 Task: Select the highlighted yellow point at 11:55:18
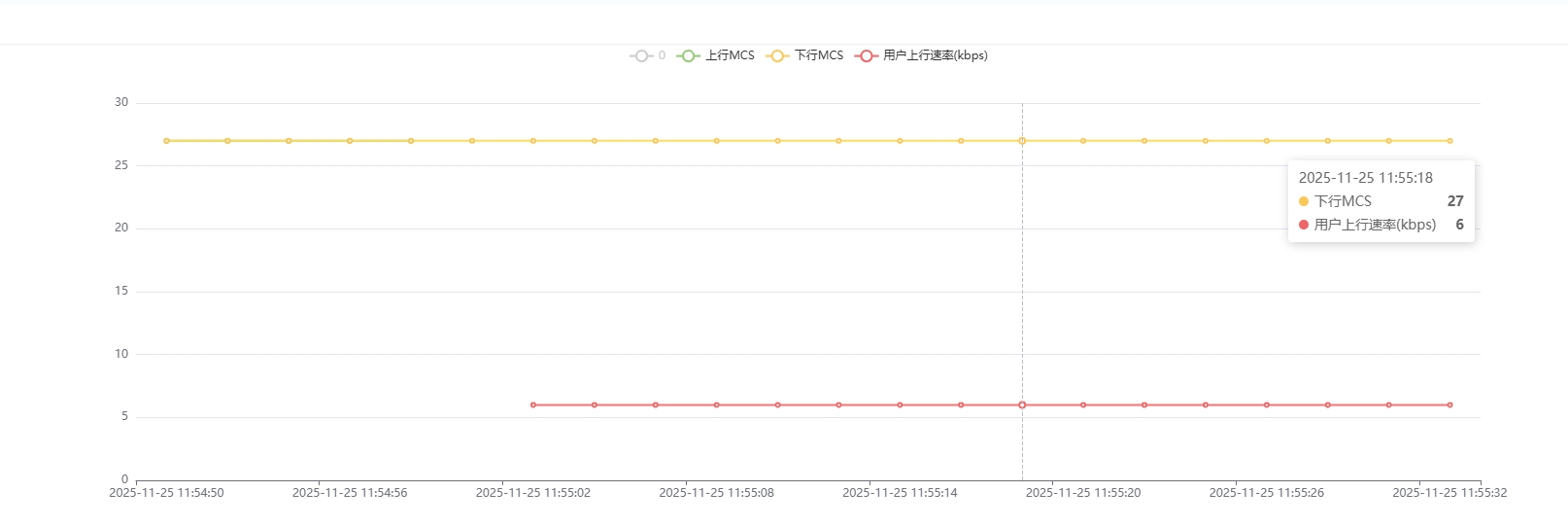[x=1022, y=141]
